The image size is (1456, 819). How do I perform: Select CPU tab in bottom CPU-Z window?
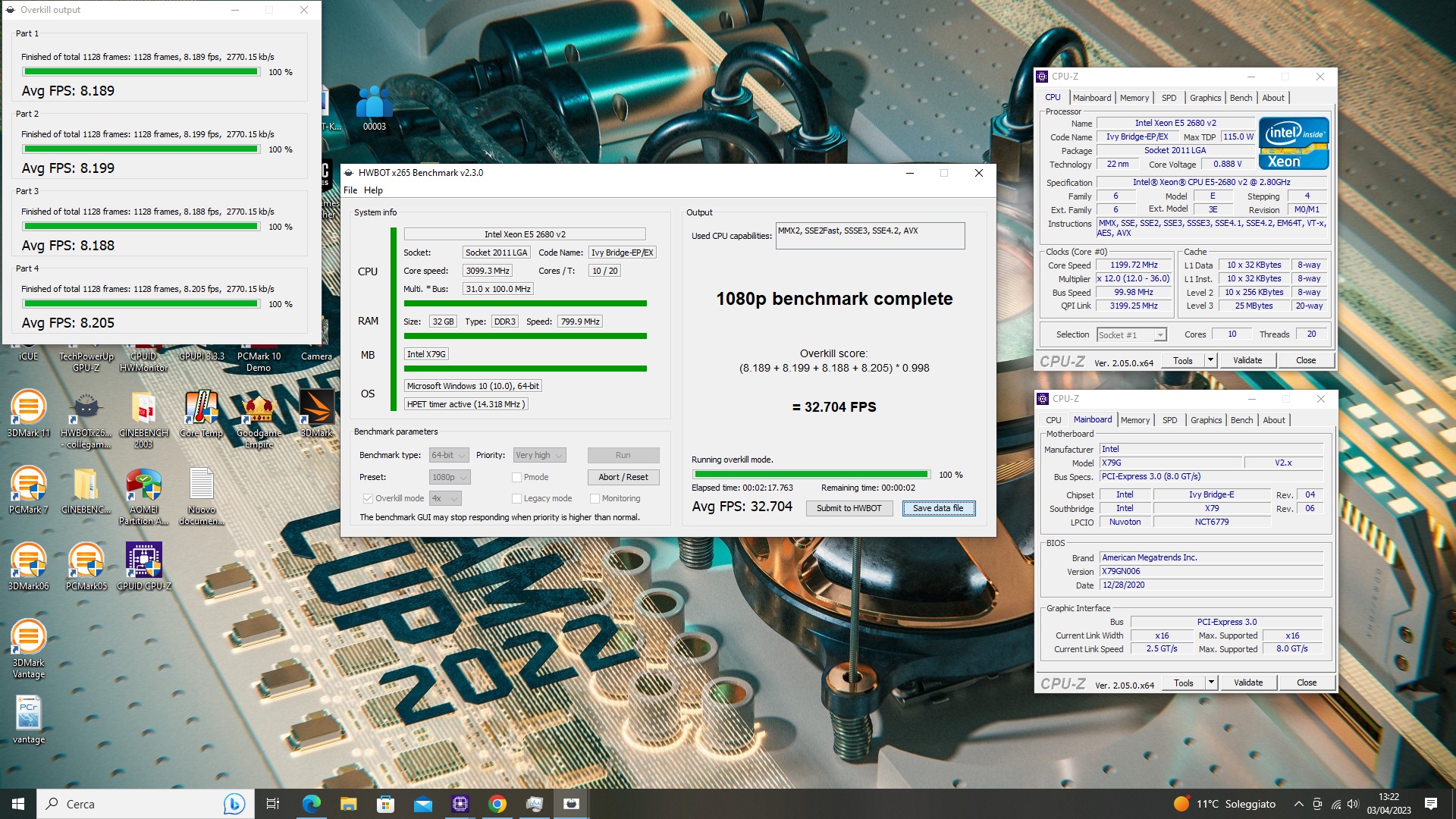(1053, 420)
